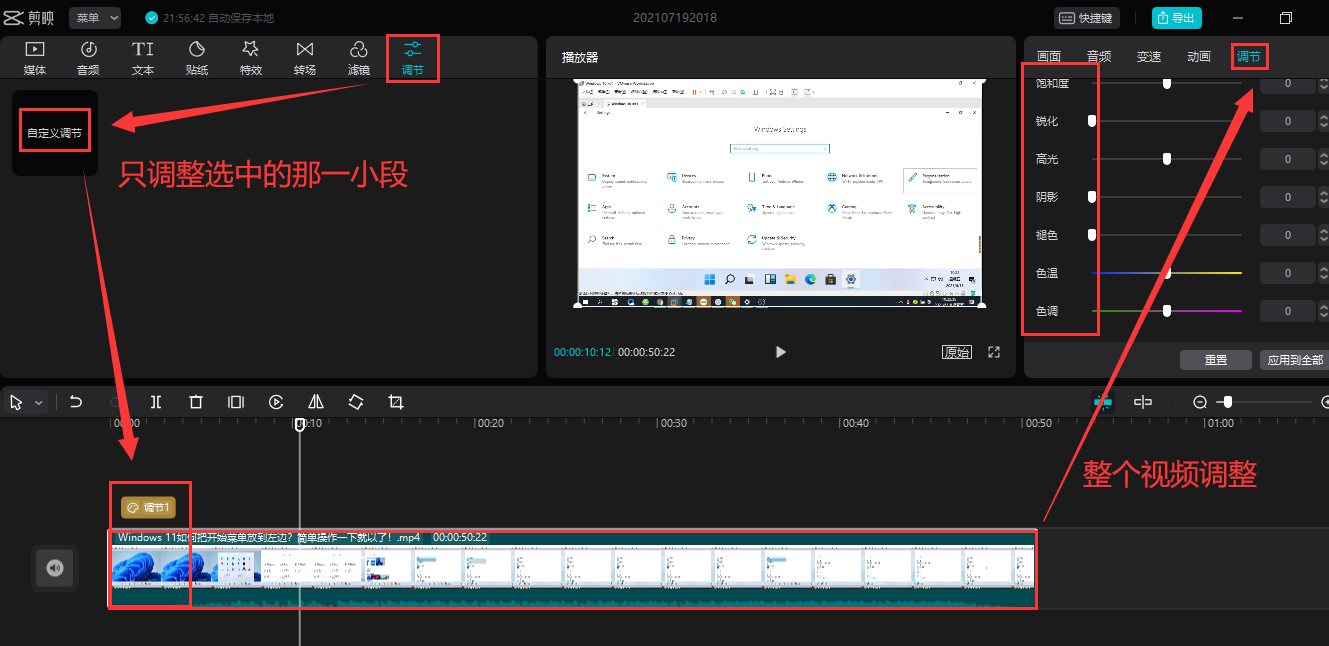The height and width of the screenshot is (646, 1329).
Task: Expand the selection cursor tool dropdown
Action: (x=39, y=403)
